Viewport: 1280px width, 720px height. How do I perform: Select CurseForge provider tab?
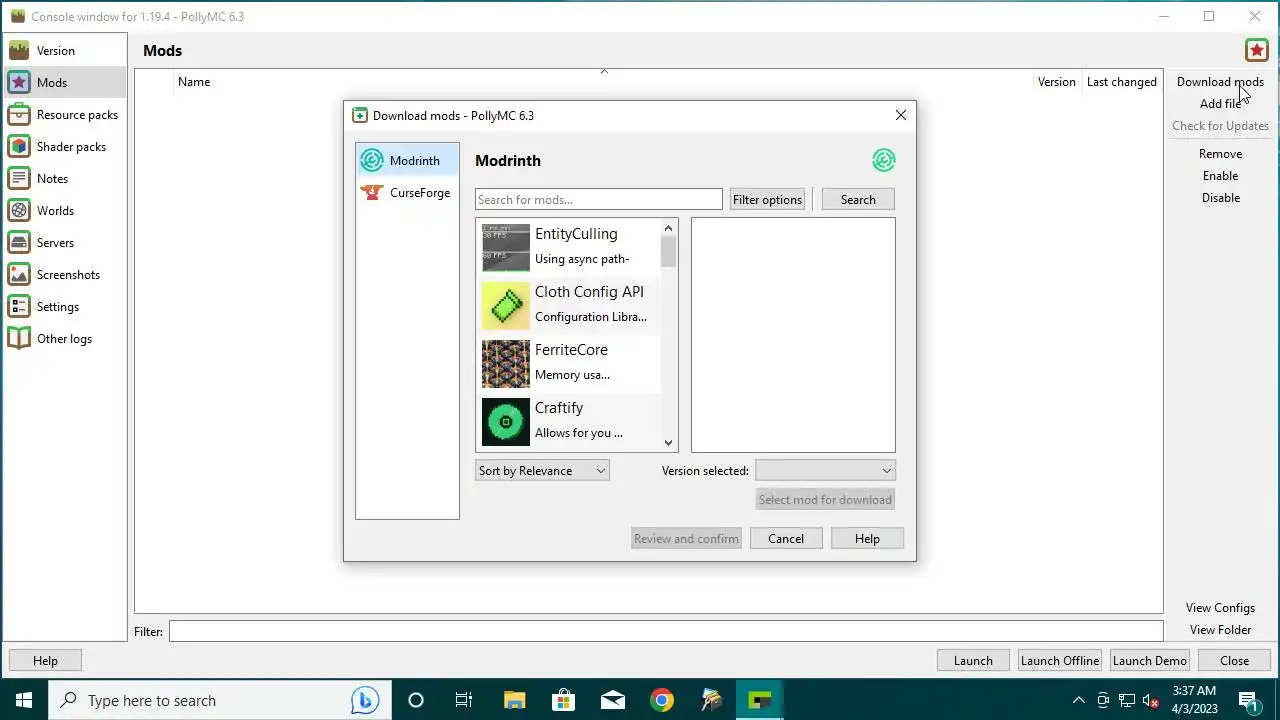point(407,193)
